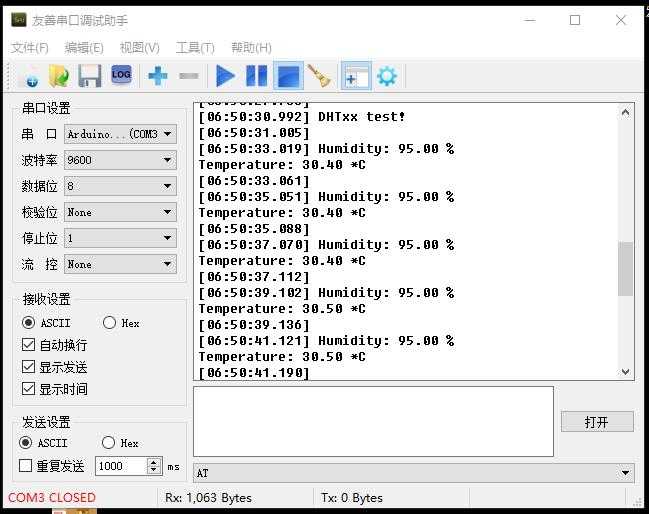This screenshot has width=649, height=514.
Task: Click the output scrollbar up arrow
Action: click(625, 113)
